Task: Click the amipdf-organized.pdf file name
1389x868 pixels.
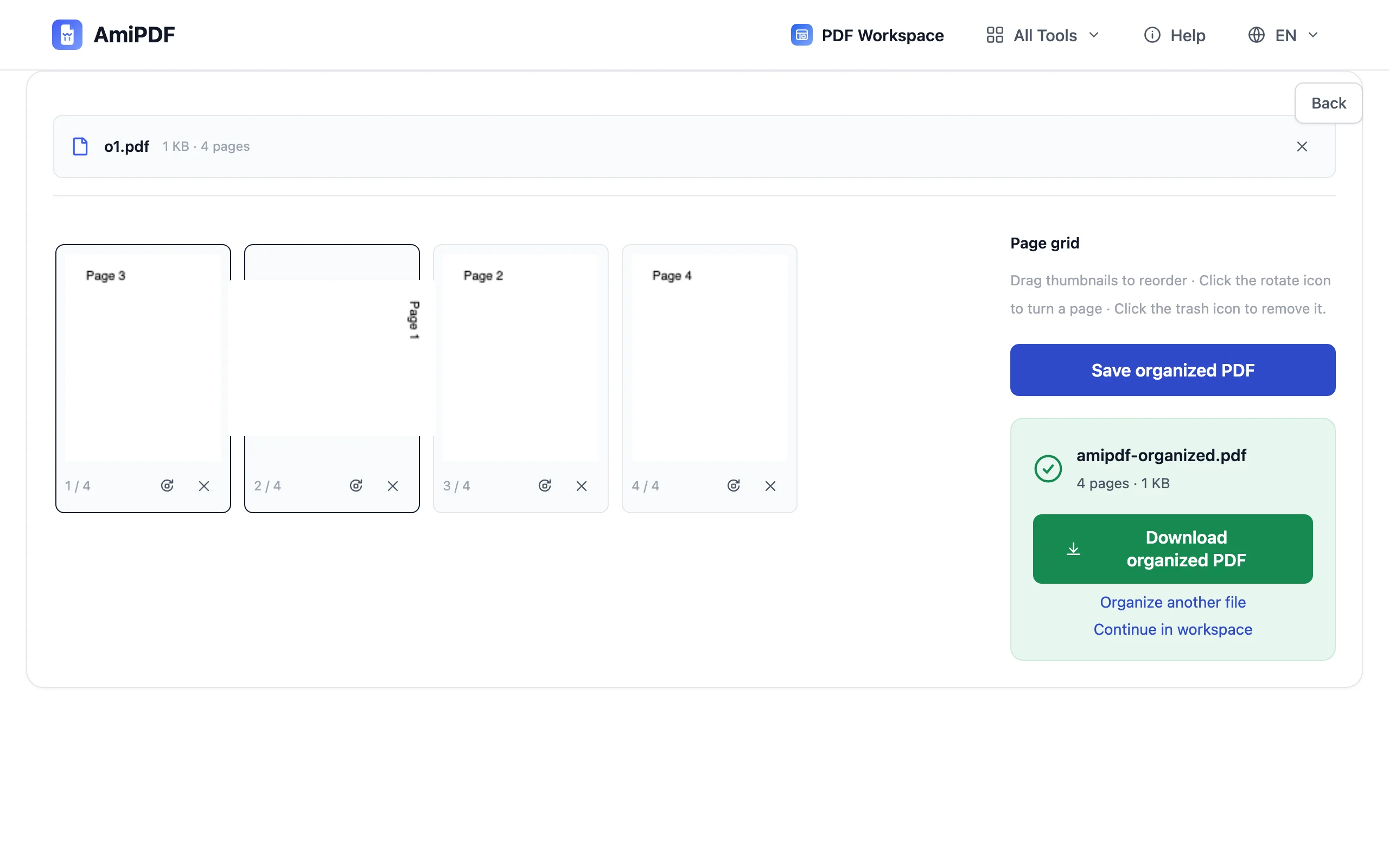Action: 1161,455
